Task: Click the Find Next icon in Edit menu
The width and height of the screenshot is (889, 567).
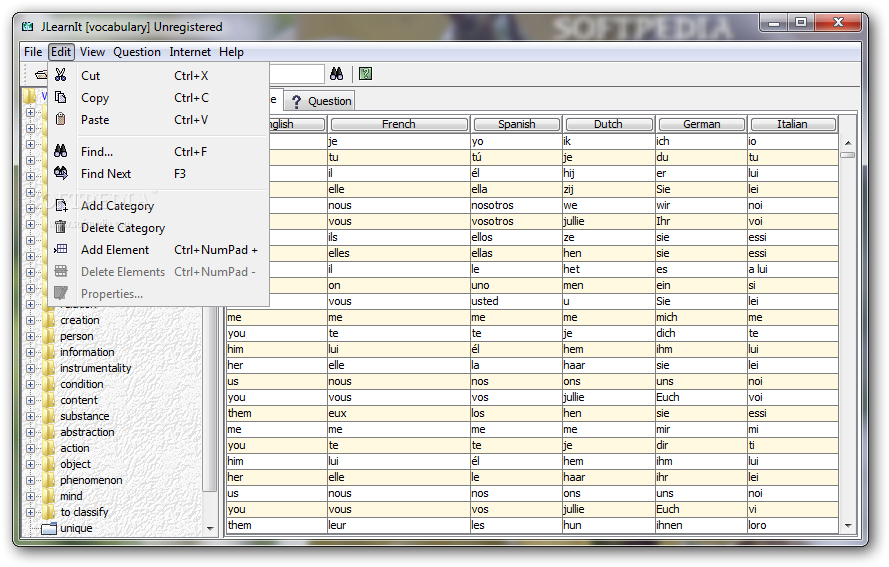Action: (61, 173)
